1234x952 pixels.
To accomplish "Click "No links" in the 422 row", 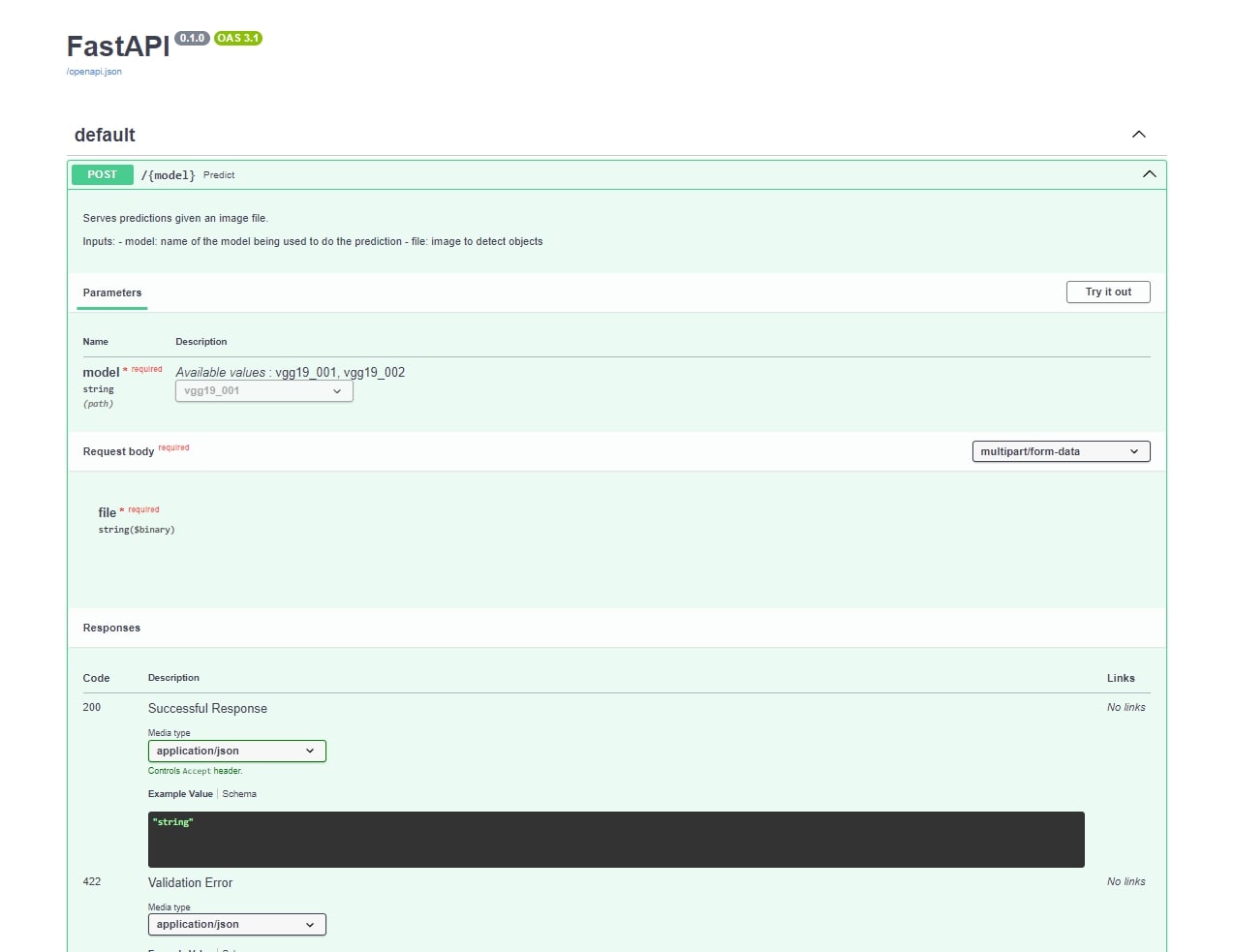I will coord(1126,882).
